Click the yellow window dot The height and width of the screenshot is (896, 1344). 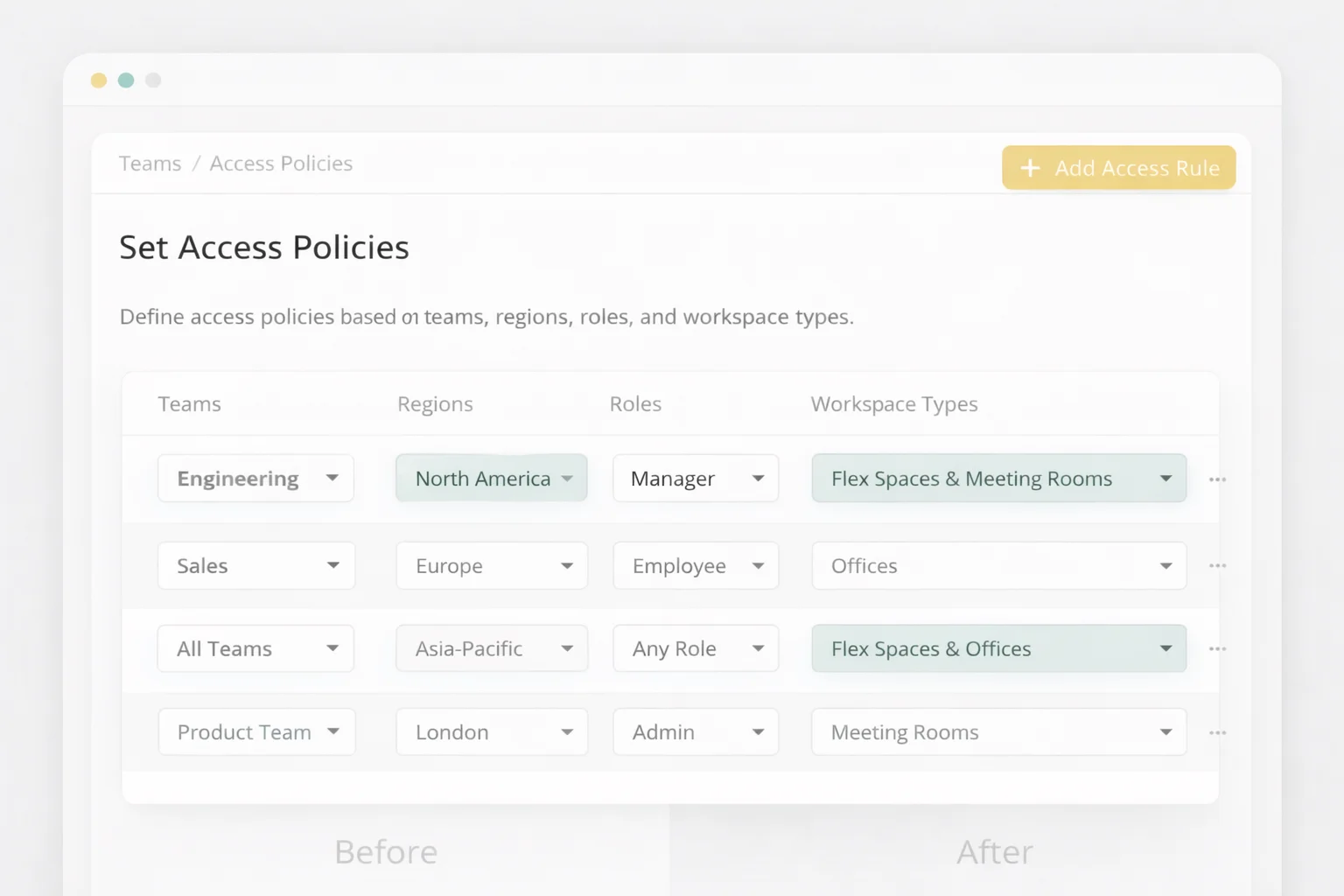click(99, 80)
